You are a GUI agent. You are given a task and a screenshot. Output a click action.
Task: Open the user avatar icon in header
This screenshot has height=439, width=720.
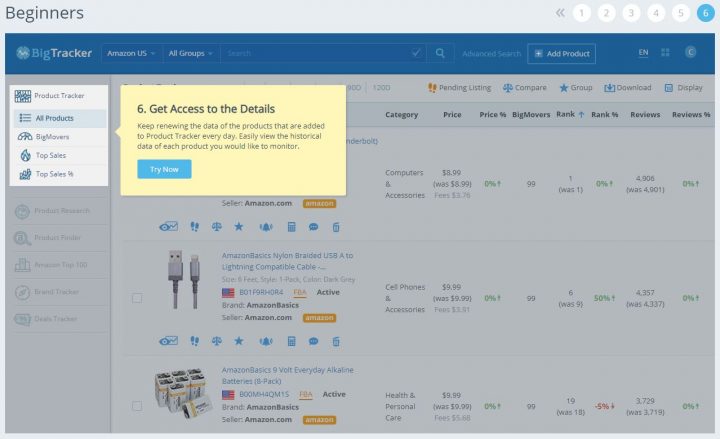(x=690, y=52)
